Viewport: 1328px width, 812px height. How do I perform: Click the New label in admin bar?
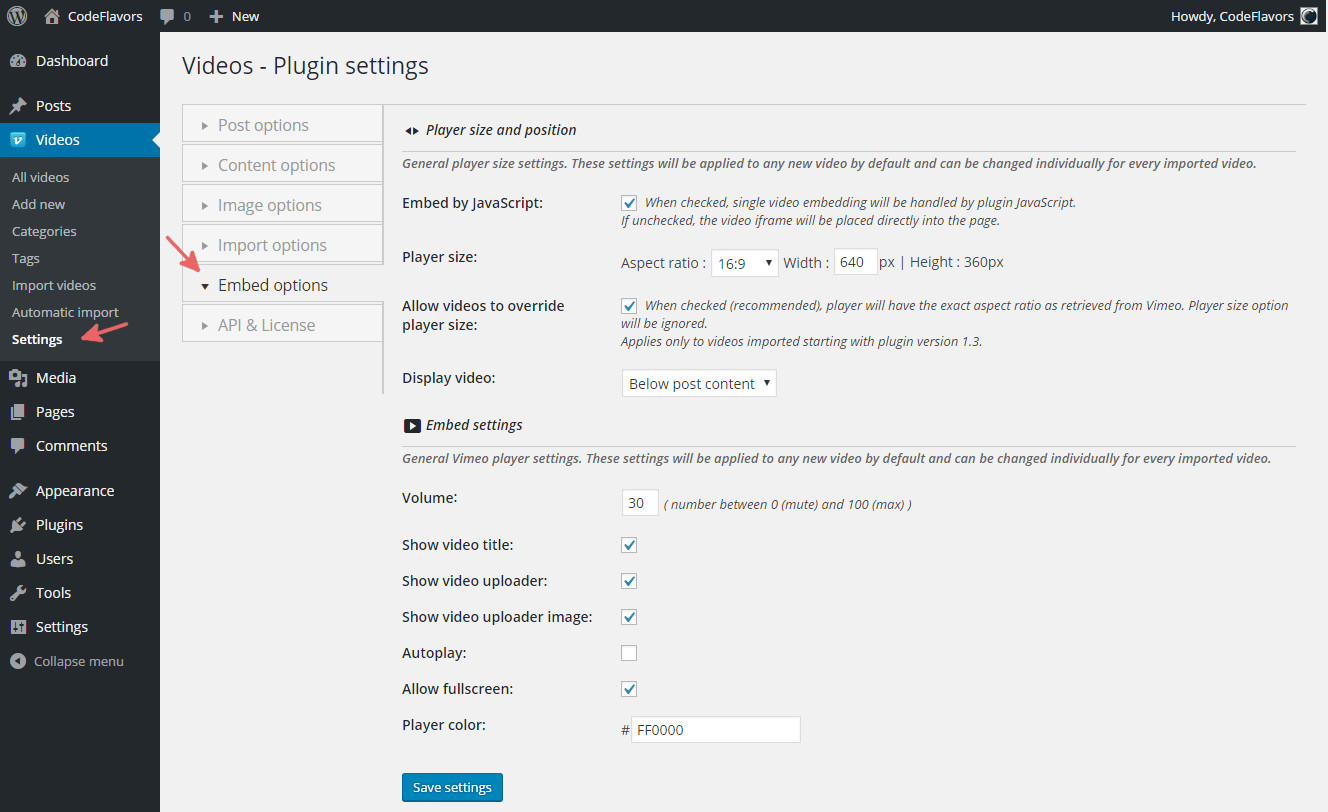click(x=245, y=16)
